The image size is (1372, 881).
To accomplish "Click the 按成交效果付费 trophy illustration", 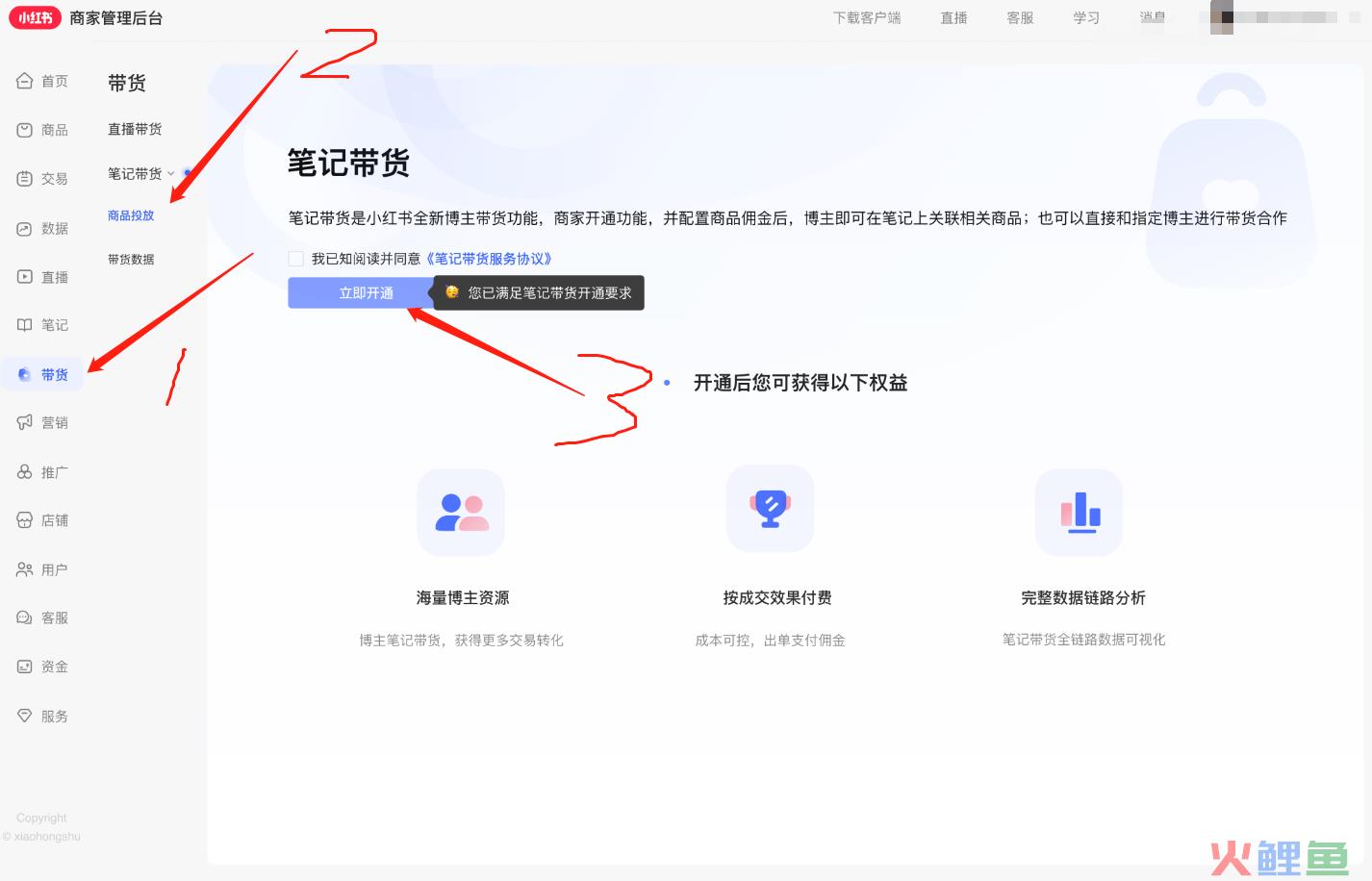I will 771,508.
